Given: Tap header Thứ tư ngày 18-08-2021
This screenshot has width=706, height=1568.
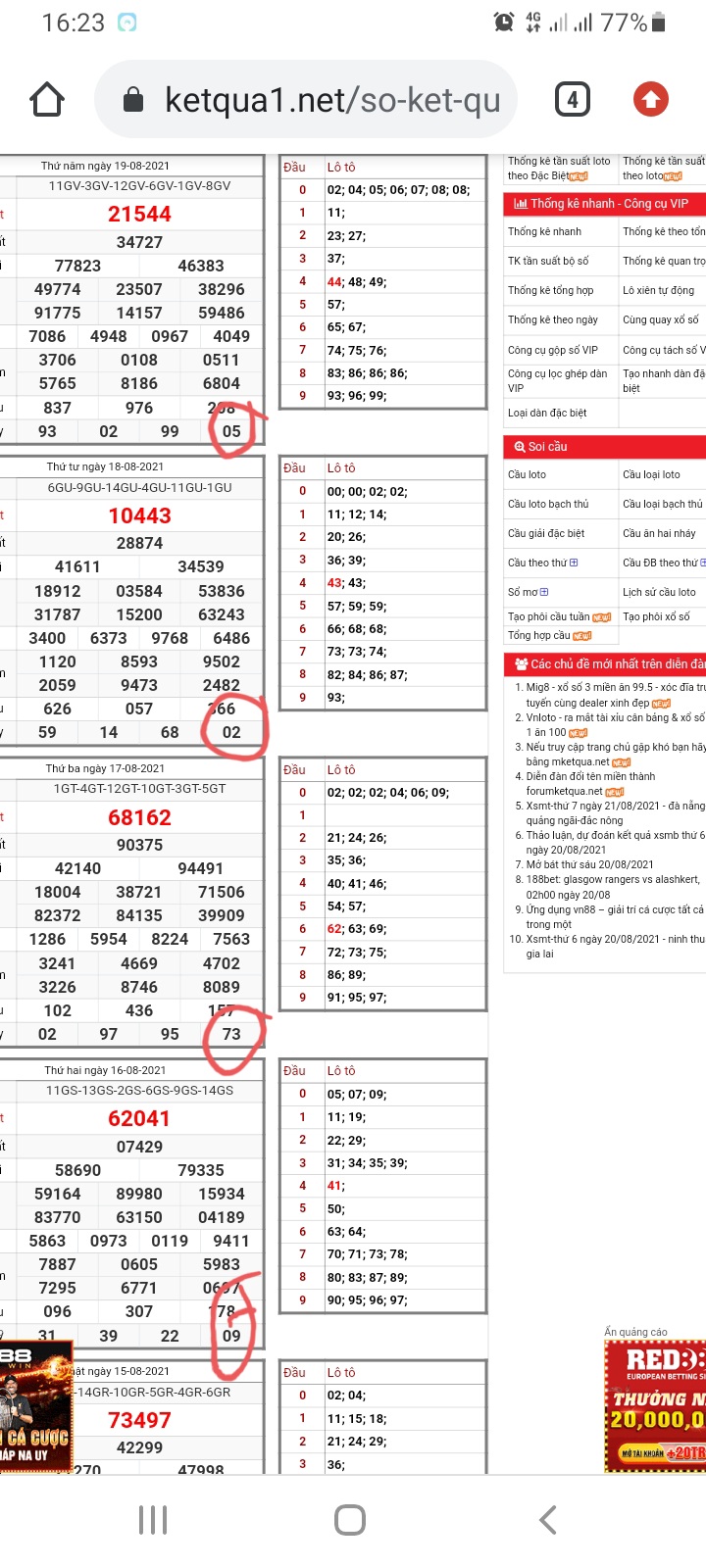Looking at the screenshot, I should tap(105, 466).
